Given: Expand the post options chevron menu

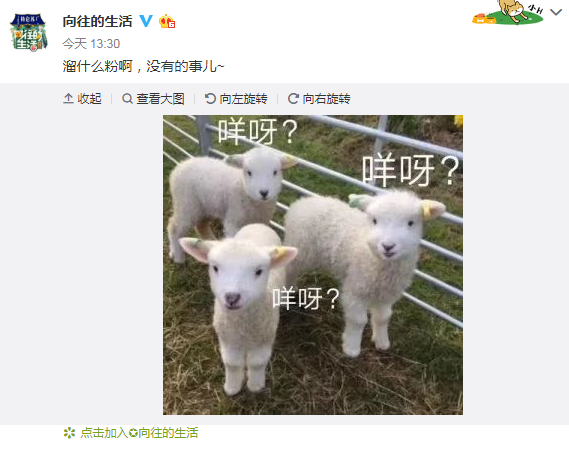Looking at the screenshot, I should click(556, 13).
